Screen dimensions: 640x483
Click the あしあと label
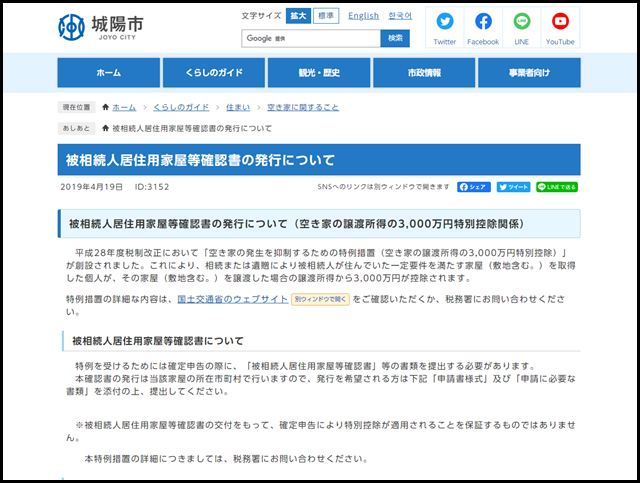point(76,129)
